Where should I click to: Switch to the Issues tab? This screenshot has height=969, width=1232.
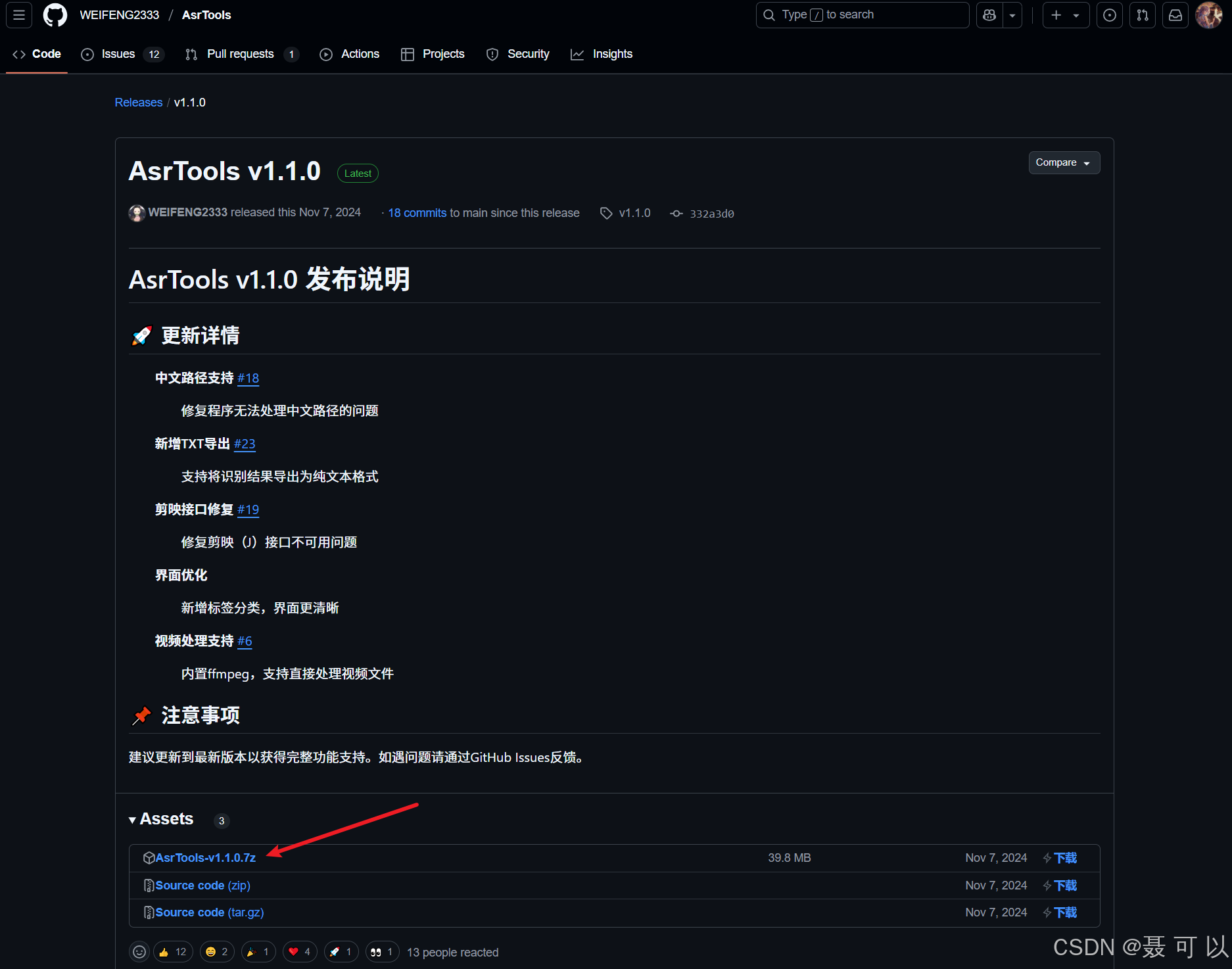pyautogui.click(x=122, y=54)
